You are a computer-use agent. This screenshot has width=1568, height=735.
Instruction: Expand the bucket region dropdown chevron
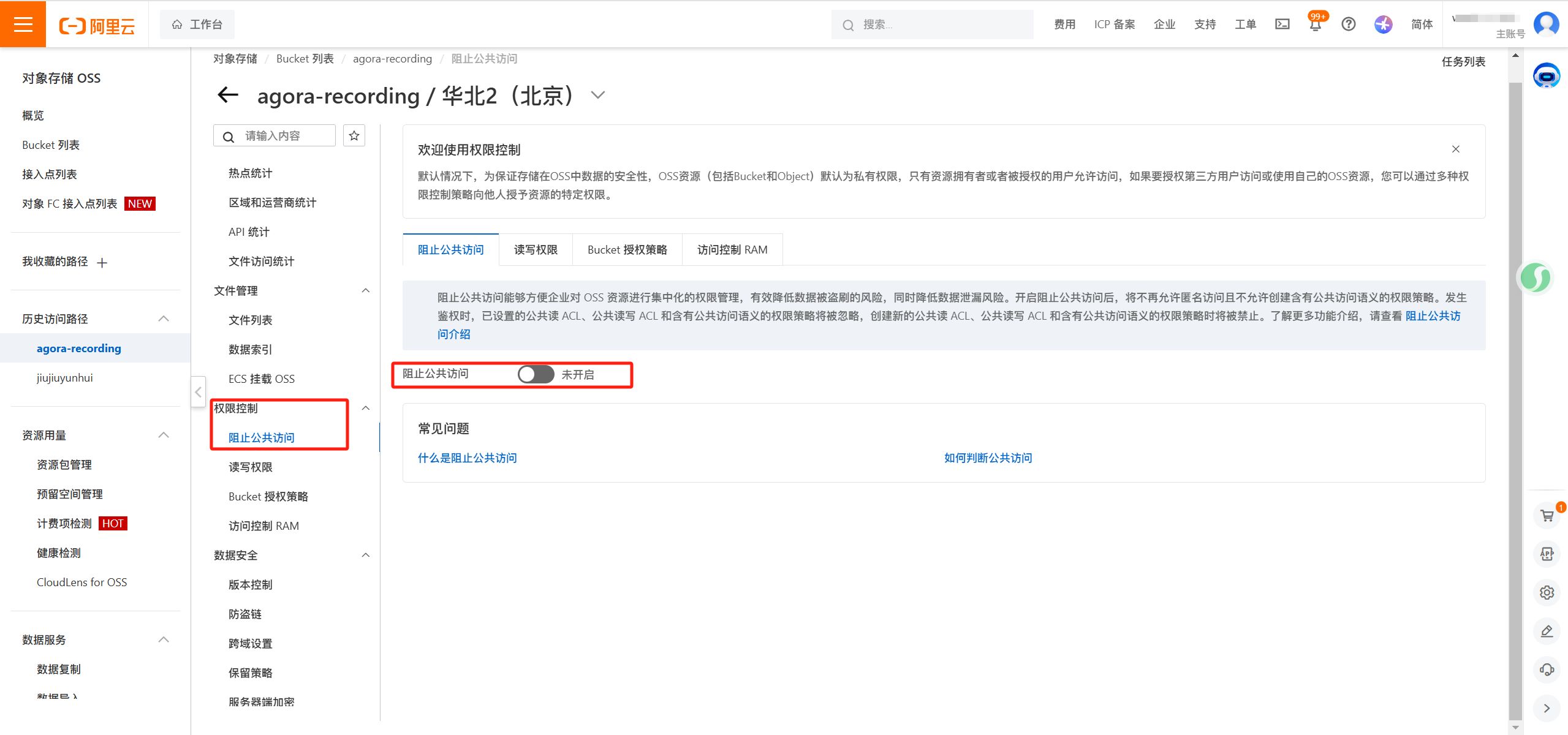(597, 95)
